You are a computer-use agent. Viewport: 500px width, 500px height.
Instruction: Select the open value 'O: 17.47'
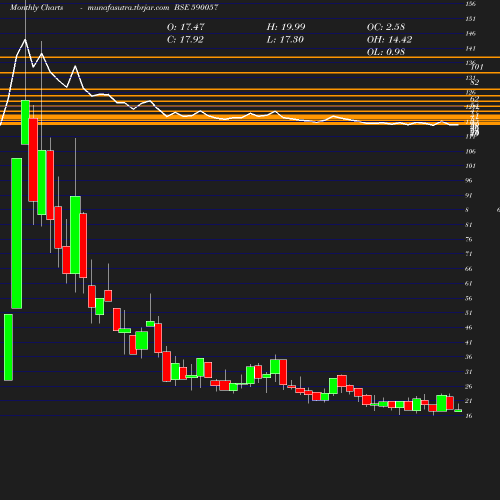click(x=186, y=27)
